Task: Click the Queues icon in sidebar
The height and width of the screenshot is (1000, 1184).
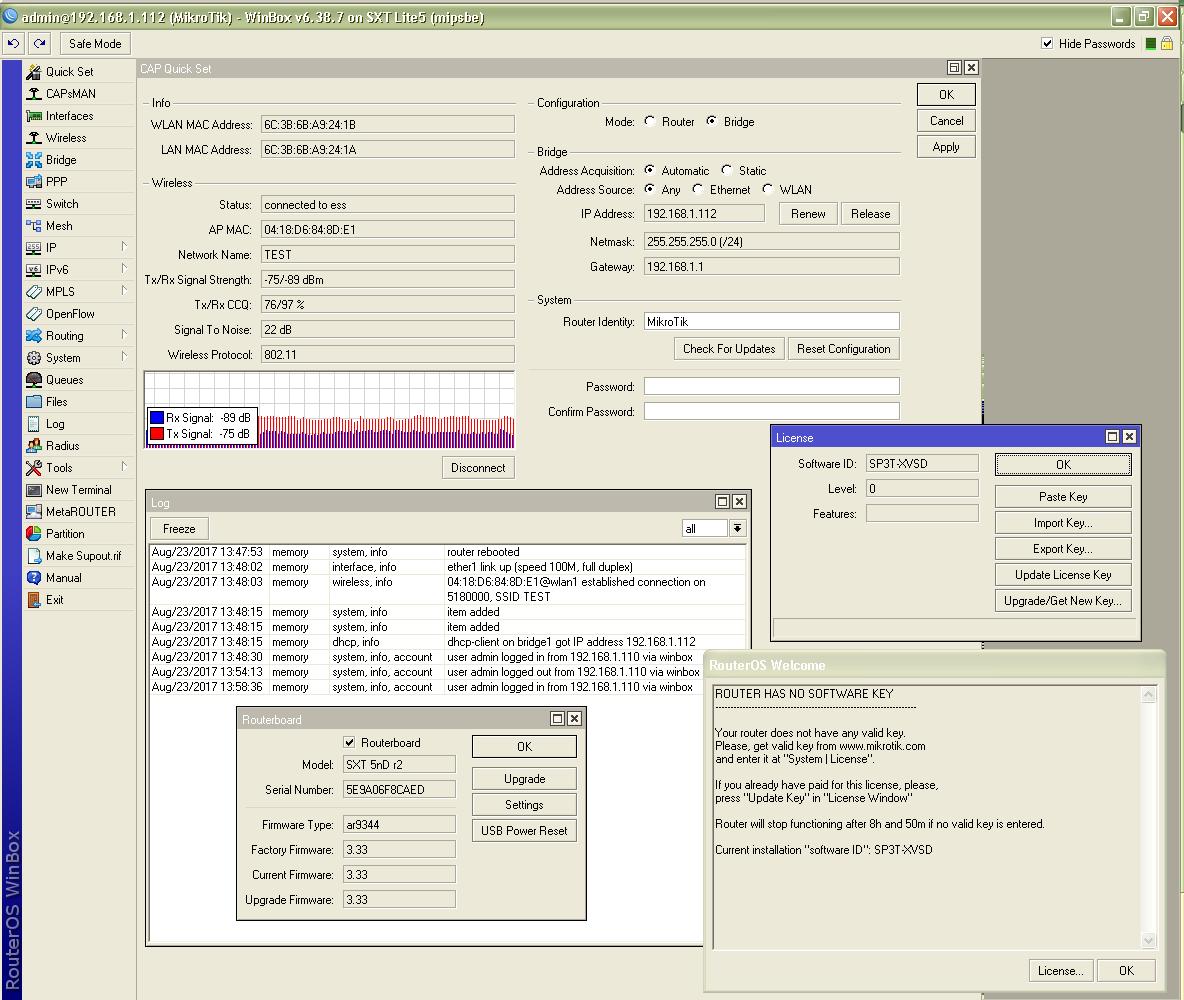Action: coord(34,380)
